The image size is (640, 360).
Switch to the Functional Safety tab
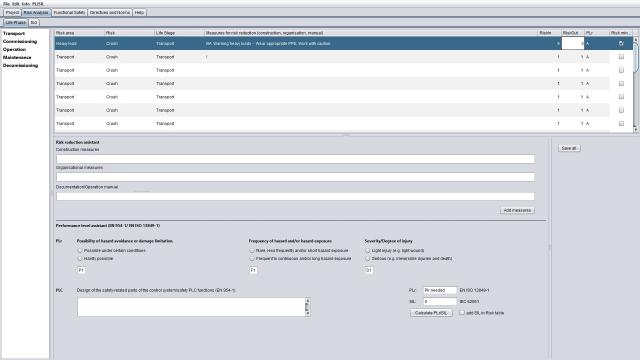[x=69, y=13]
